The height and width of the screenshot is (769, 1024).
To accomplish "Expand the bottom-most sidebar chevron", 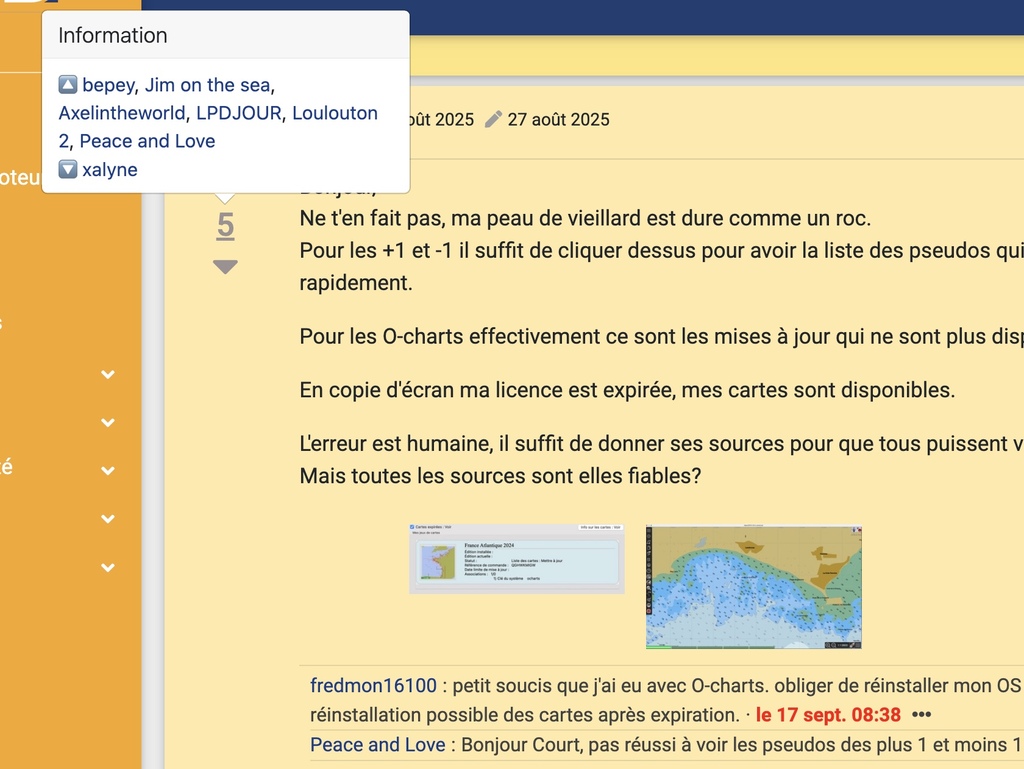I will 108,568.
